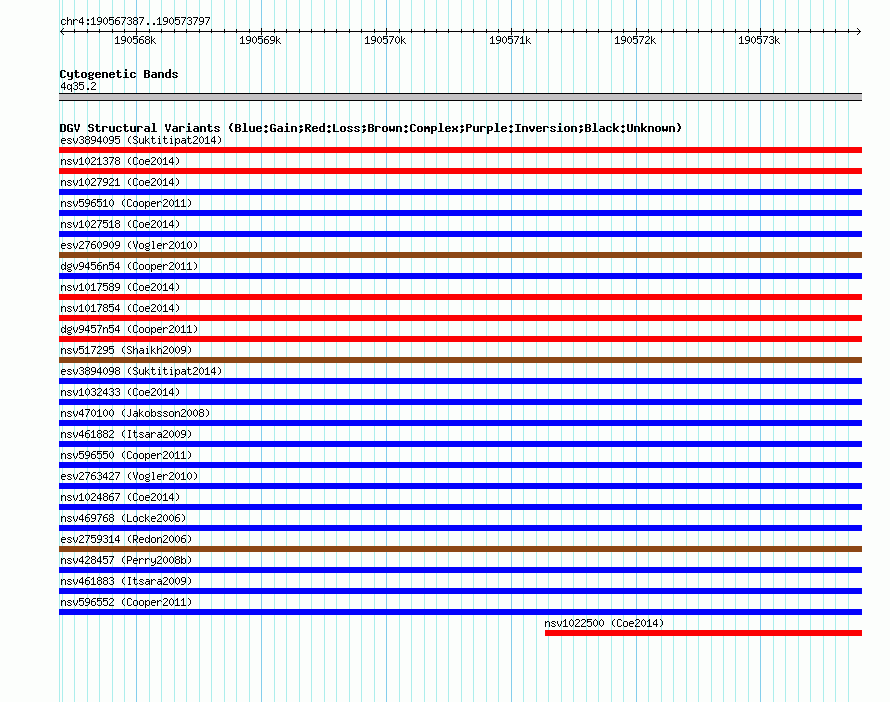Image resolution: width=890 pixels, height=702 pixels.
Task: Click the nsv469768 (Locke2006) label
Action: [x=123, y=518]
